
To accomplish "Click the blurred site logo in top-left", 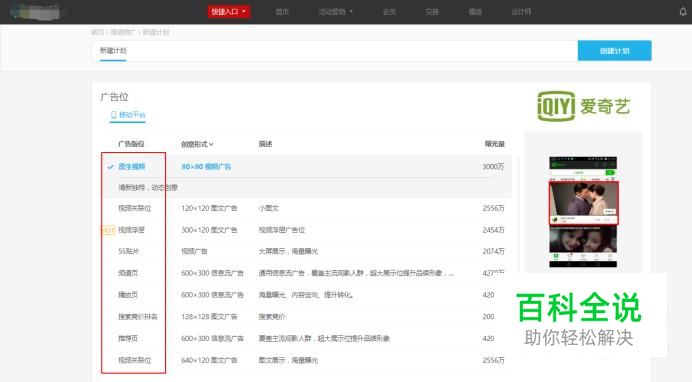I will (x=35, y=12).
